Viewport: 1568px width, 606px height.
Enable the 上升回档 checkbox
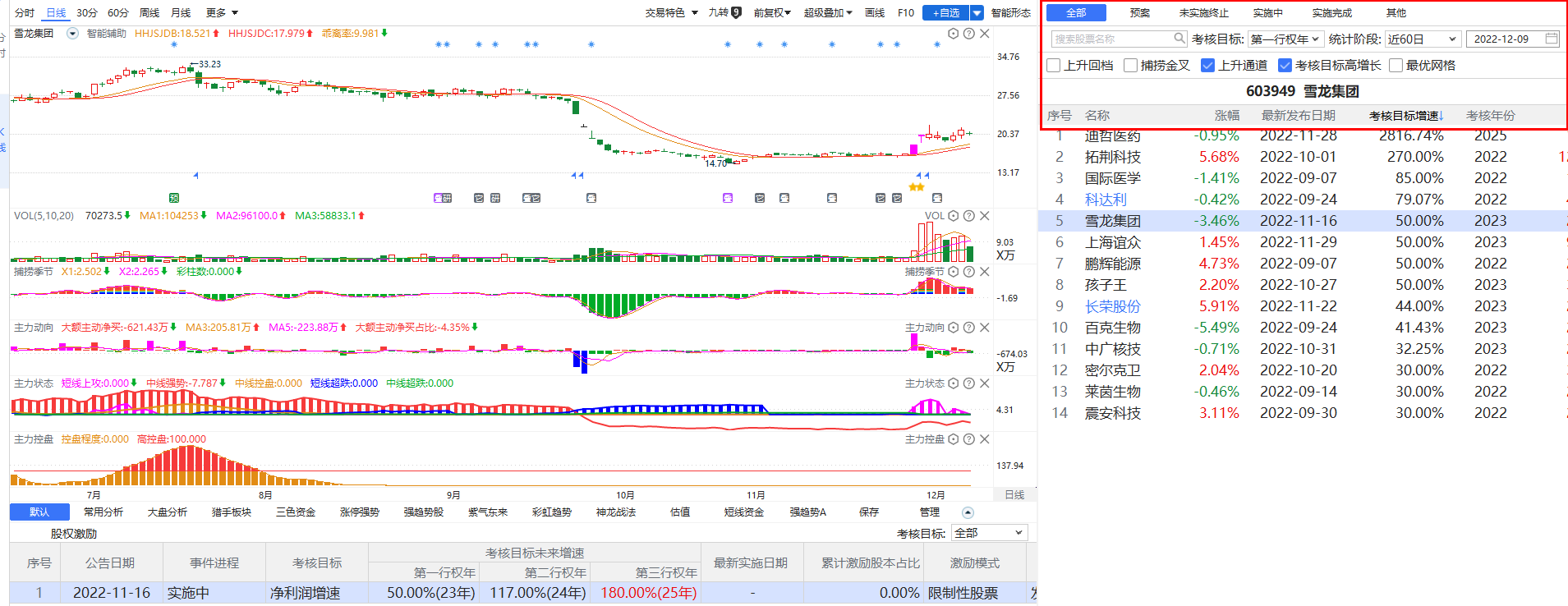(x=1054, y=65)
